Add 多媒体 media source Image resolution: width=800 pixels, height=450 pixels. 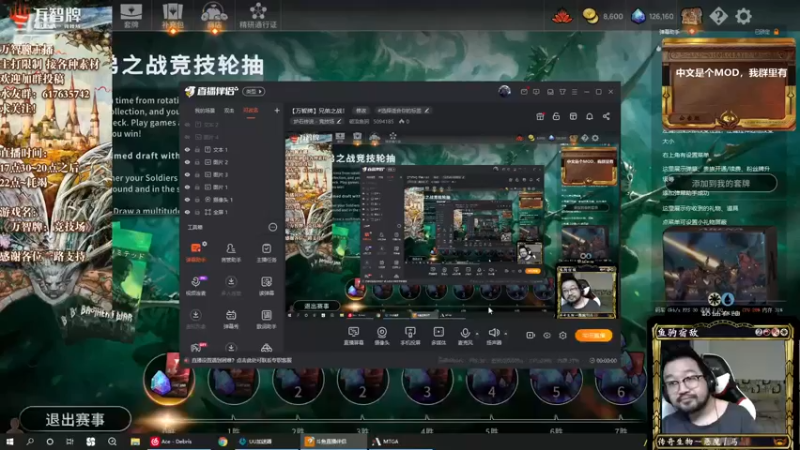click(x=438, y=336)
